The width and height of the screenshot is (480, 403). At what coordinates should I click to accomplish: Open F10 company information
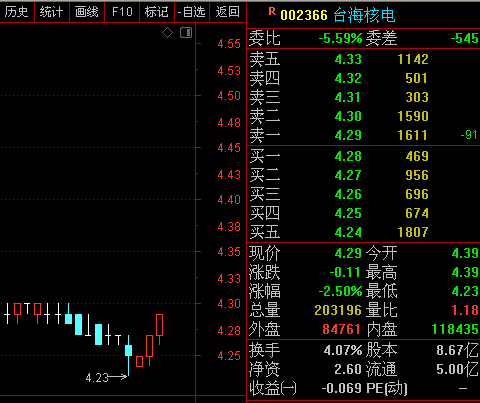[x=122, y=12]
